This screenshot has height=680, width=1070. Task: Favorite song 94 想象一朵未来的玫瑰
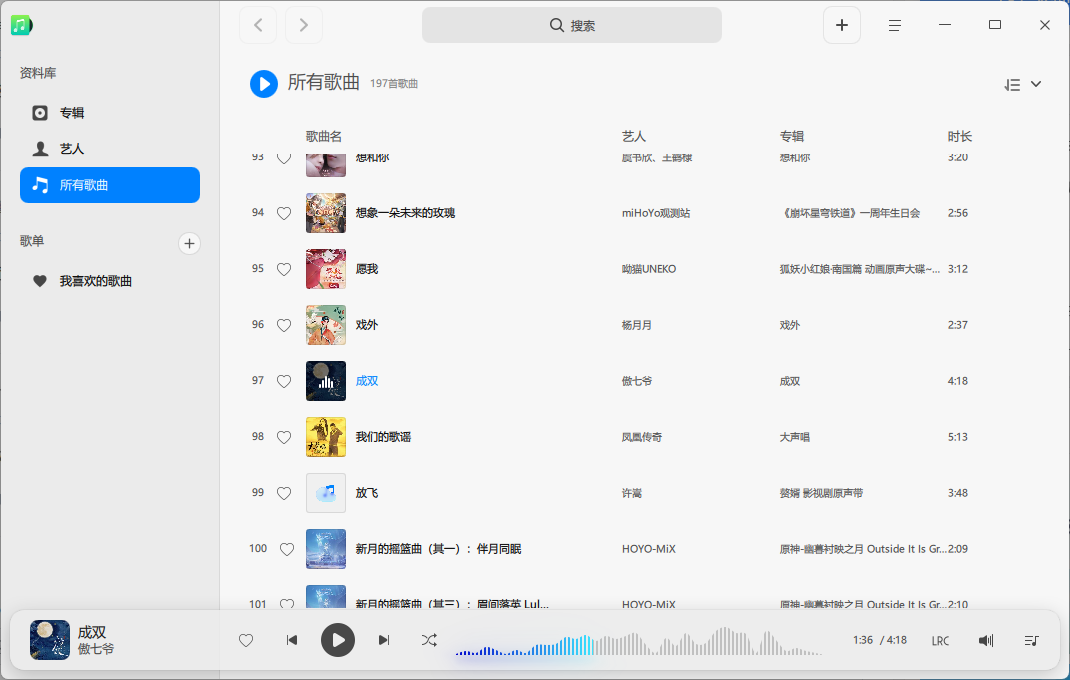point(284,213)
